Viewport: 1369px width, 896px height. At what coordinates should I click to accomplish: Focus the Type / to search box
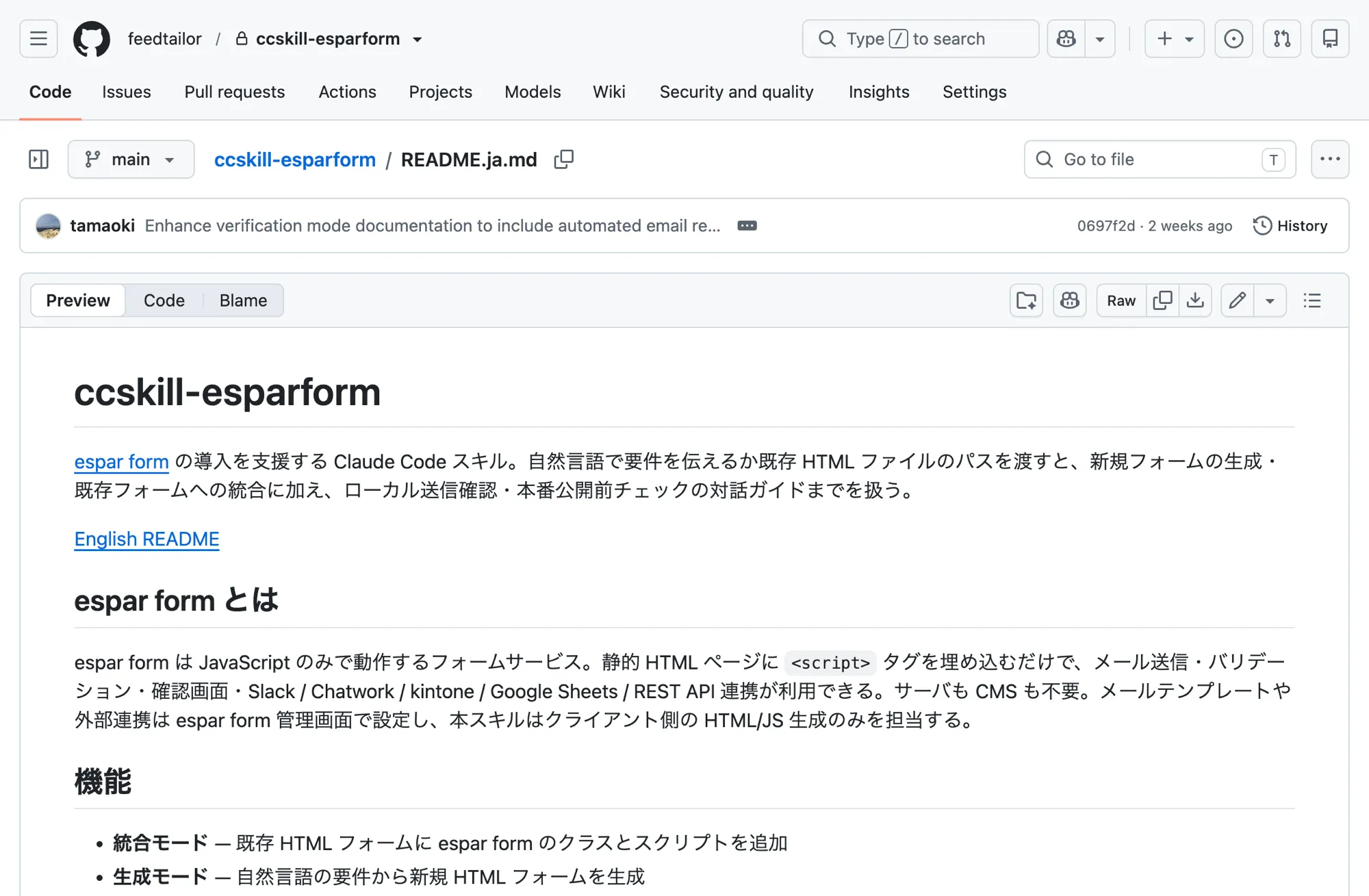tap(921, 38)
